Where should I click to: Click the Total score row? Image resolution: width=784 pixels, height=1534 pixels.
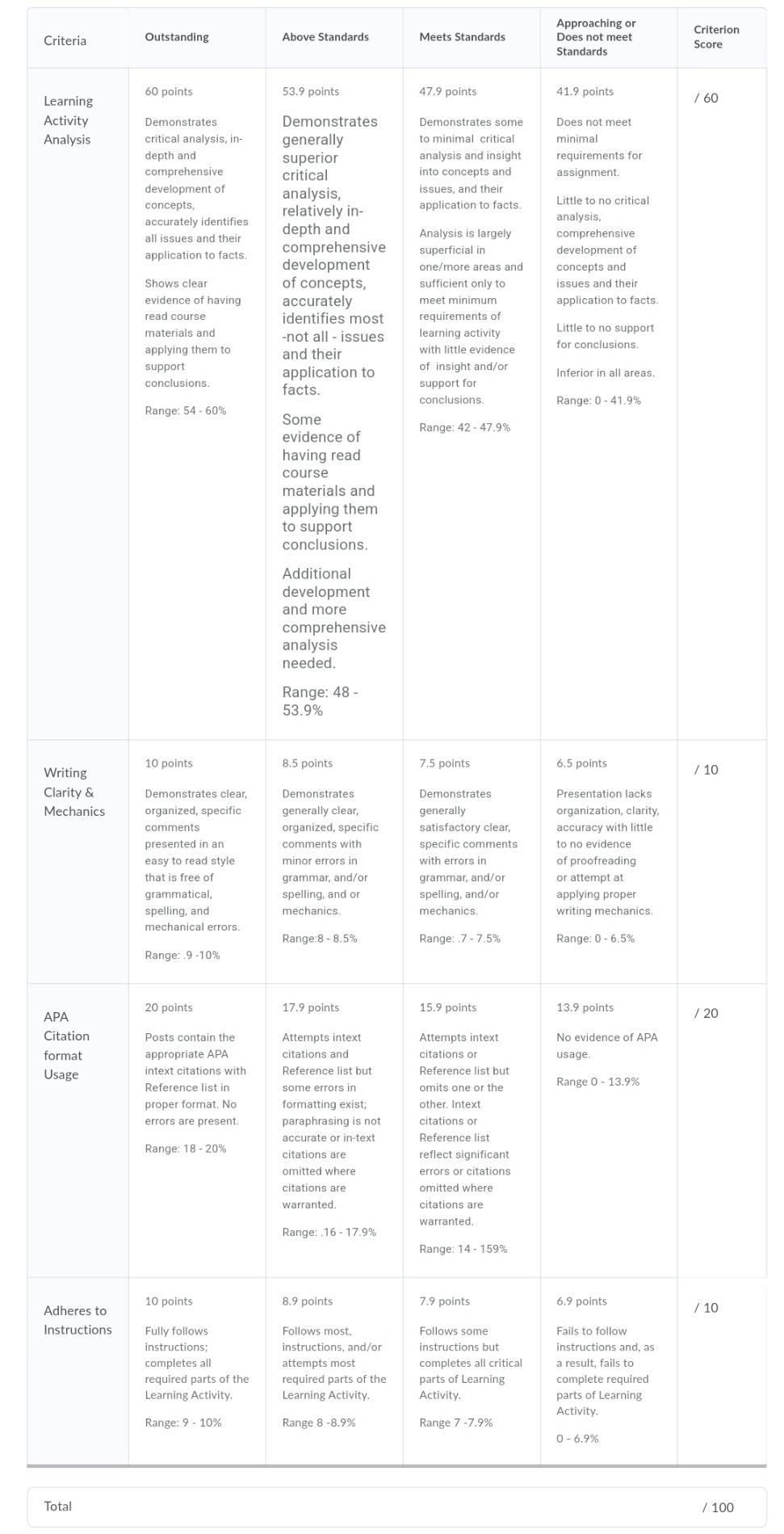point(396,1507)
